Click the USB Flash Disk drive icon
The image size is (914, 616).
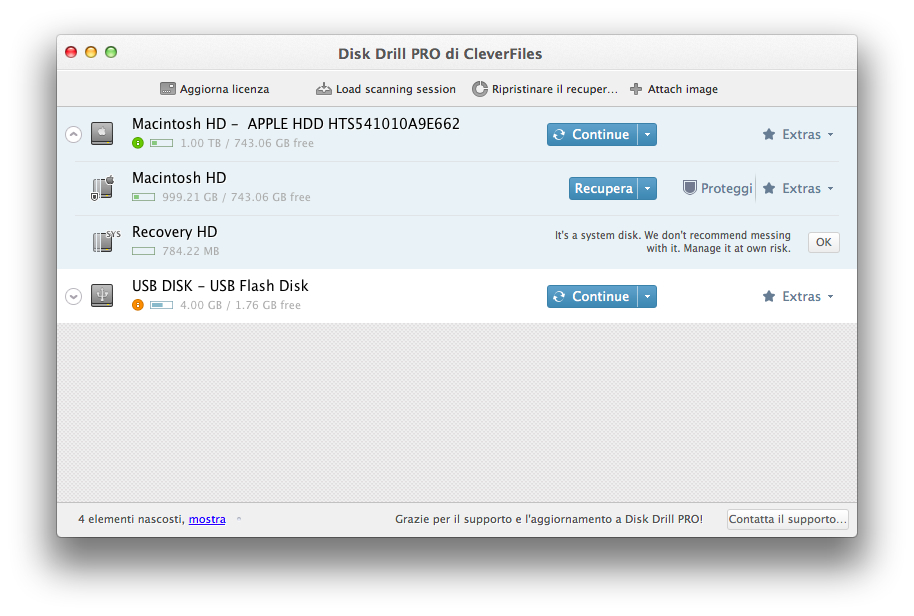click(x=101, y=296)
